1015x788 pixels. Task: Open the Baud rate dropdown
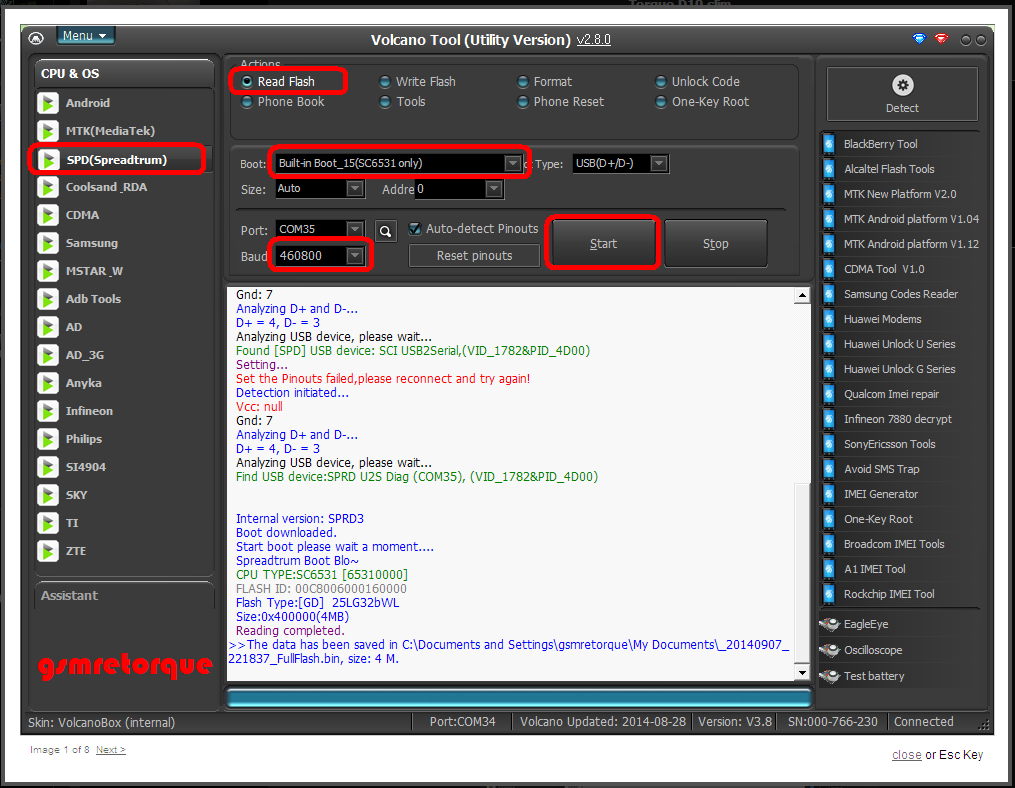click(355, 256)
